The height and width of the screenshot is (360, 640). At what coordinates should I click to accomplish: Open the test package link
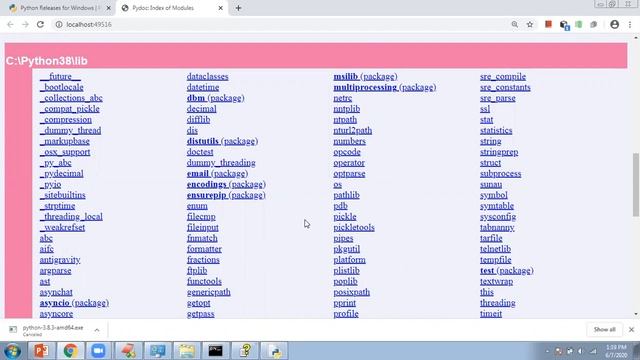coord(507,271)
